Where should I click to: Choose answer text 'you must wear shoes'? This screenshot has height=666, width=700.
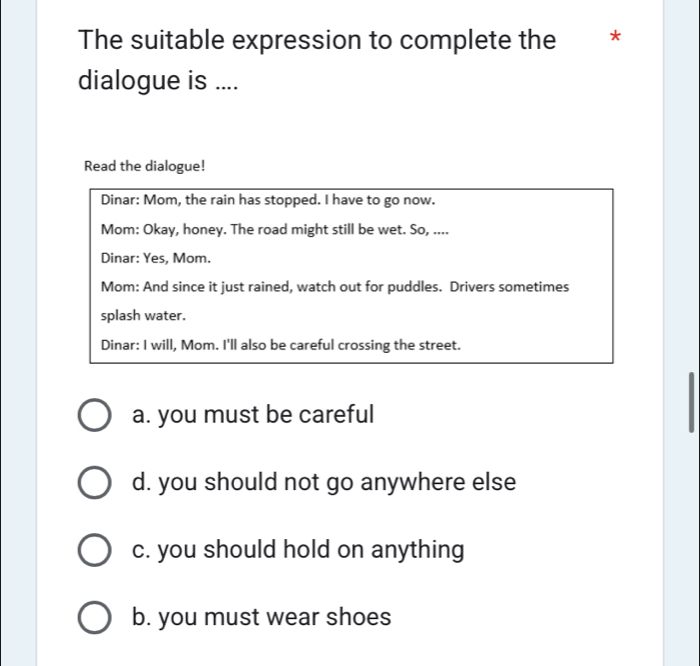pyautogui.click(x=275, y=617)
